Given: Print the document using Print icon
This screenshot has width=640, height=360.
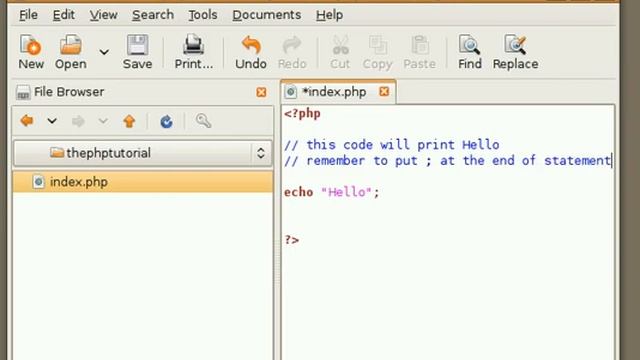Looking at the screenshot, I should tap(193, 52).
